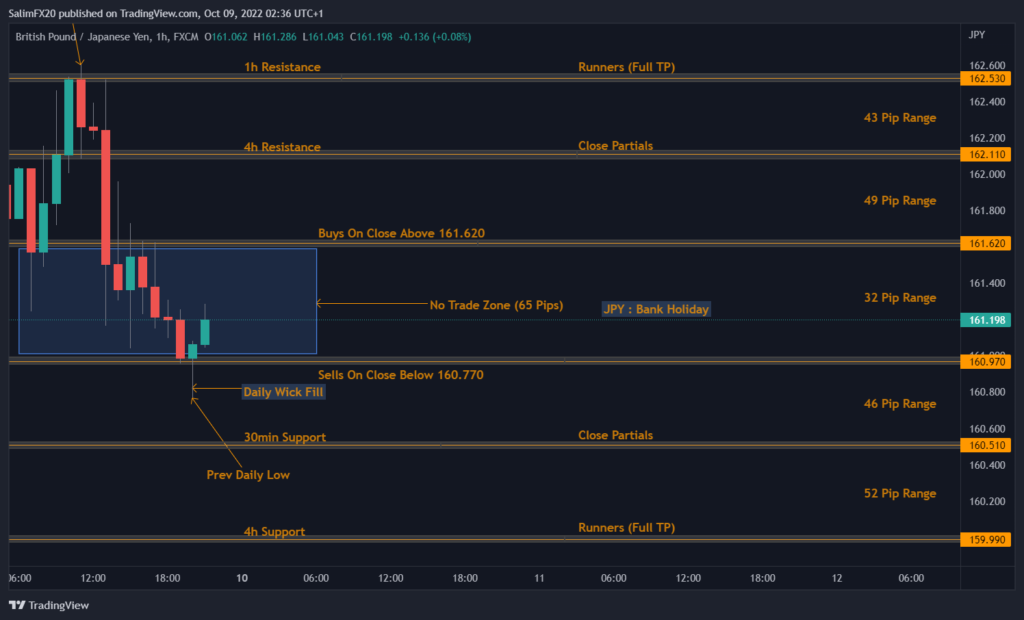The height and width of the screenshot is (620, 1024).
Task: Select the "30min Support" label
Action: [x=285, y=437]
